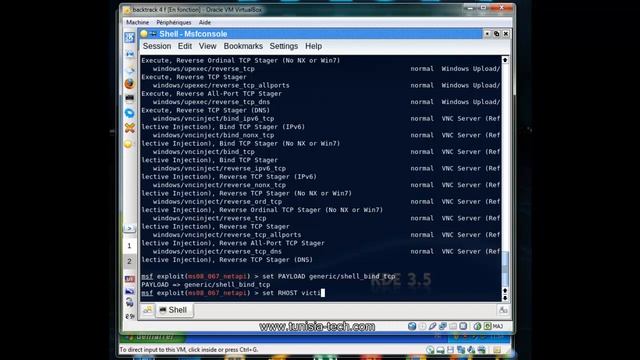Close the Shell - Msfconsole window

506,34
